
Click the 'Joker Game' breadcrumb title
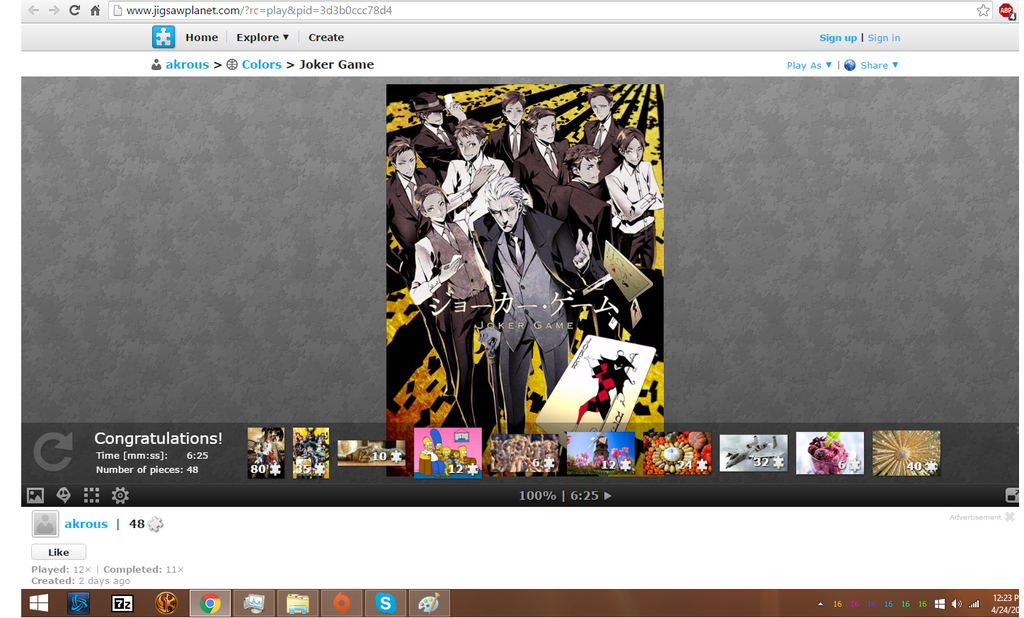point(336,65)
